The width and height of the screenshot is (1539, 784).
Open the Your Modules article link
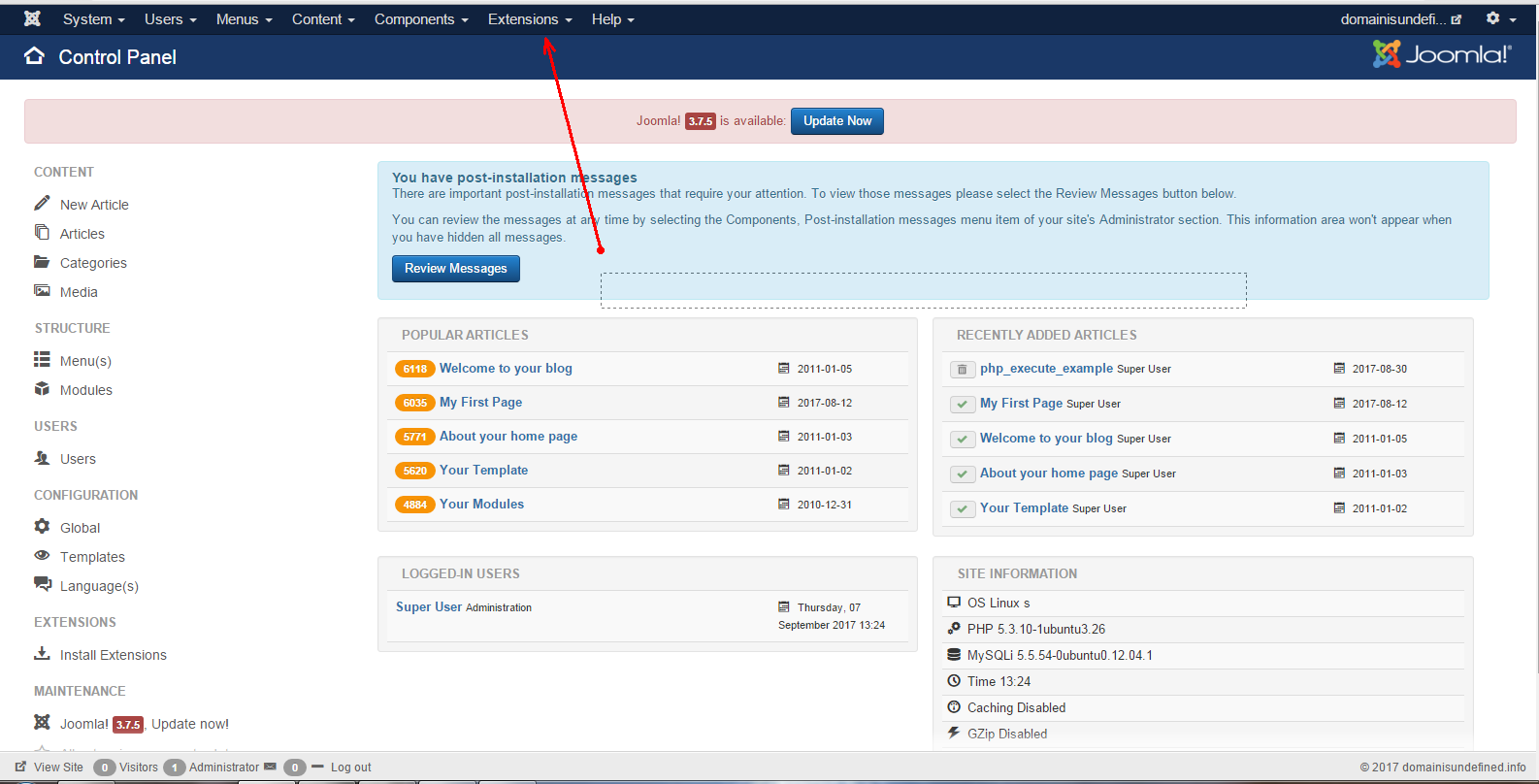pyautogui.click(x=481, y=504)
